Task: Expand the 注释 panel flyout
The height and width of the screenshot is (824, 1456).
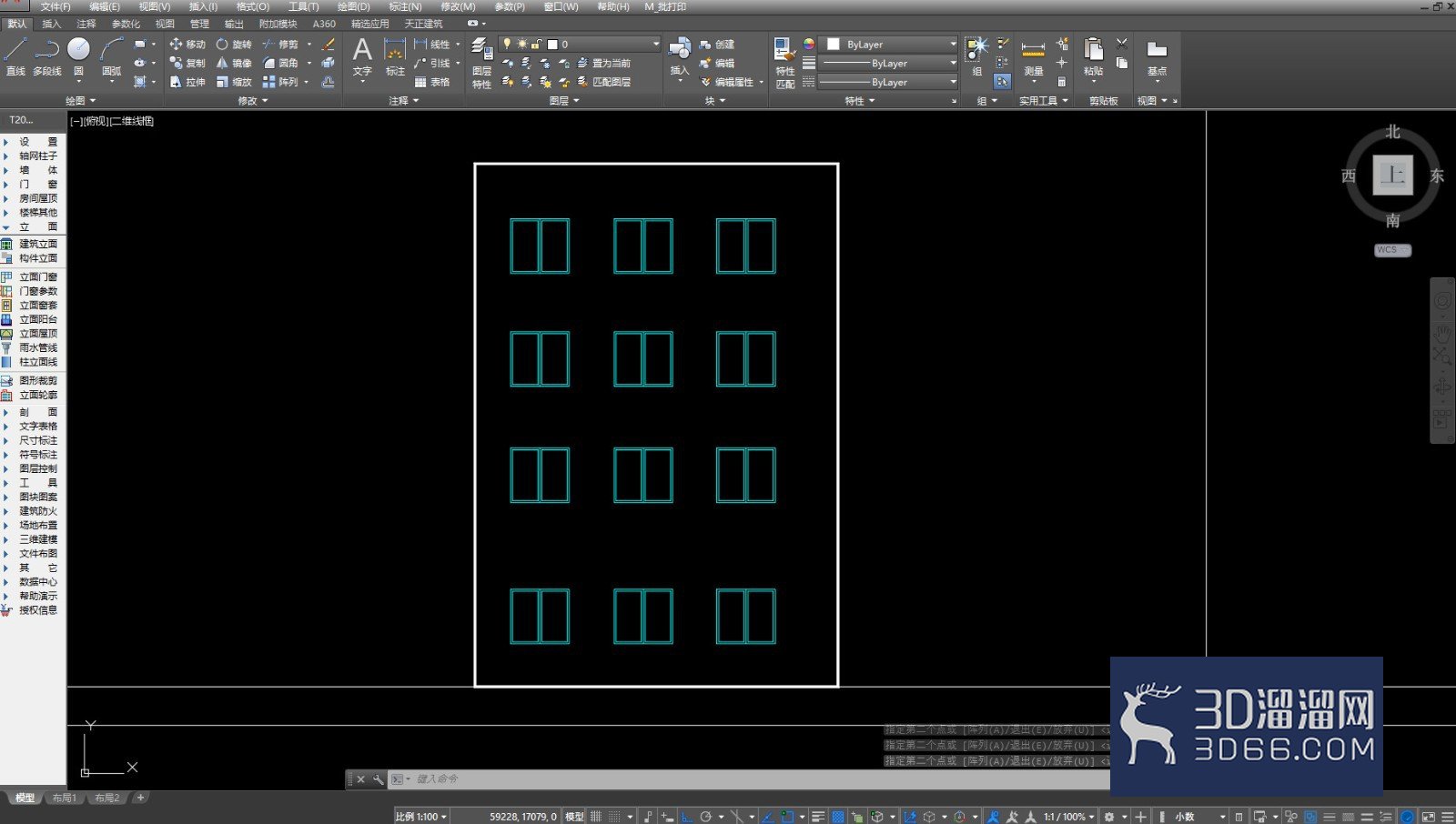Action: point(404,101)
